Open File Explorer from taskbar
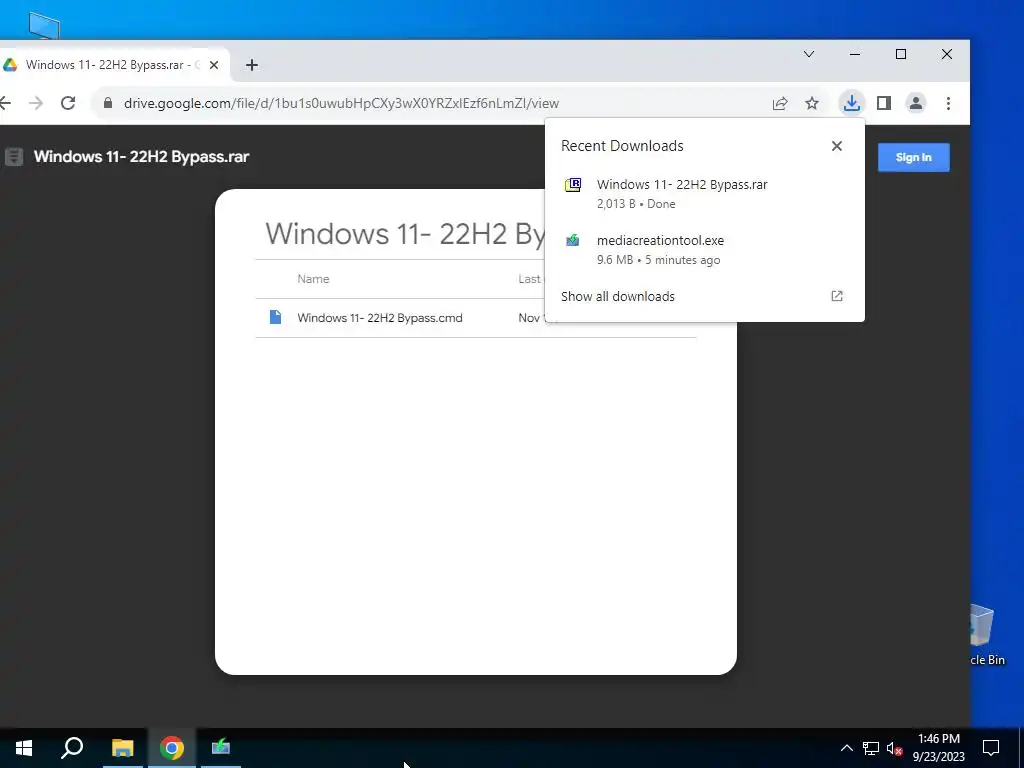Viewport: 1024px width, 768px height. (122, 748)
